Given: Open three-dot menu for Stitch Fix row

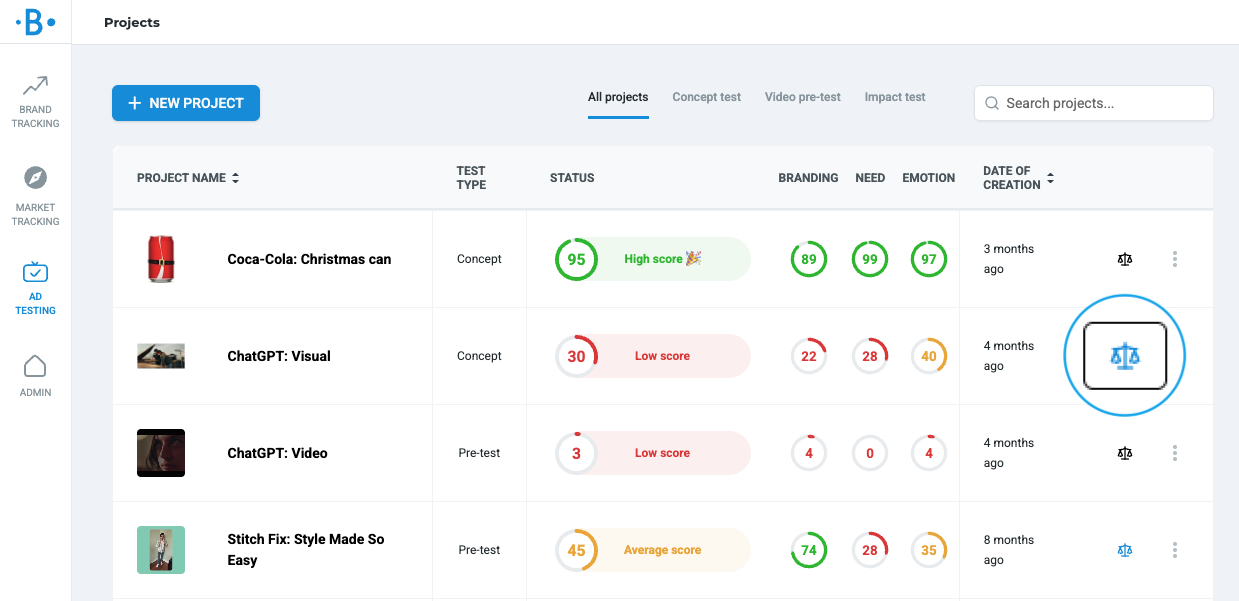Looking at the screenshot, I should (1174, 550).
